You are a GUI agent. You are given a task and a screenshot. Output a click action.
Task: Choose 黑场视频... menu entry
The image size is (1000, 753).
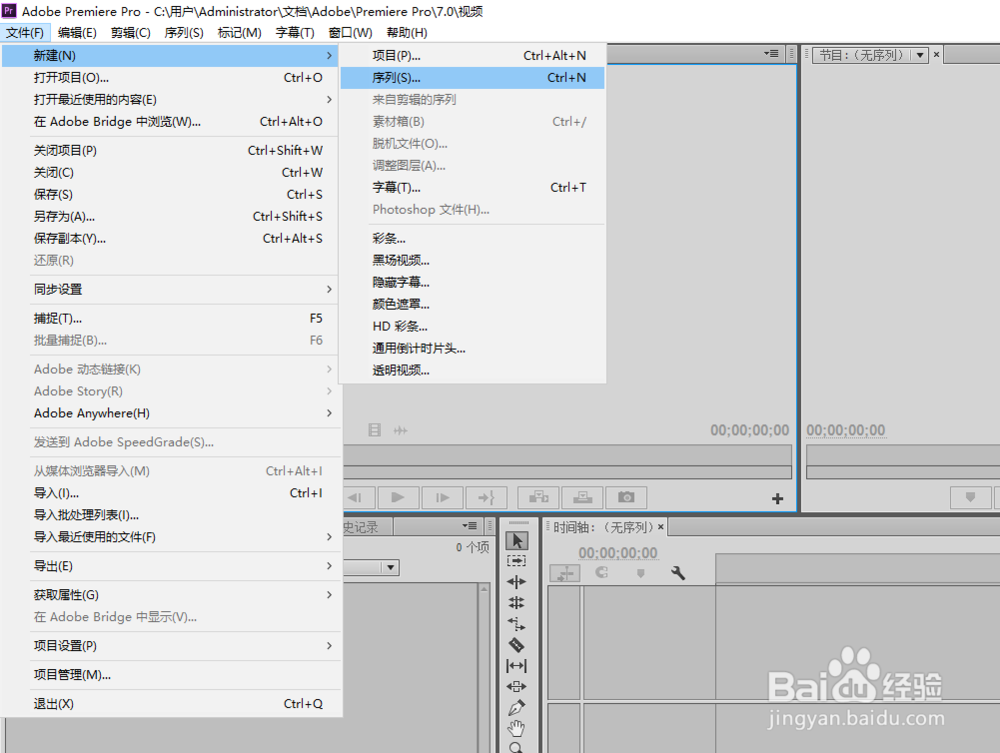[x=473, y=260]
